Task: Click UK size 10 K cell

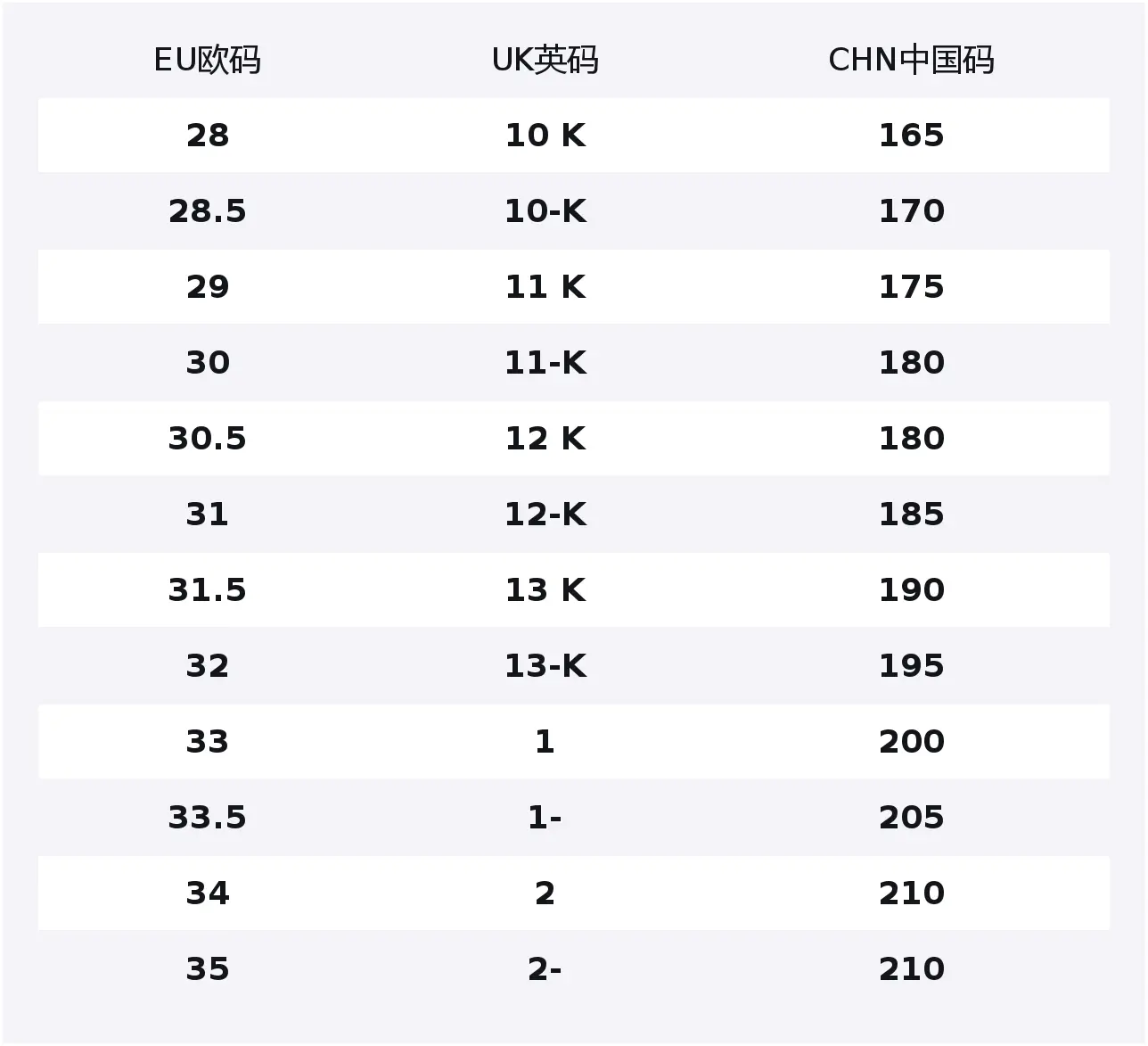Action: point(545,136)
